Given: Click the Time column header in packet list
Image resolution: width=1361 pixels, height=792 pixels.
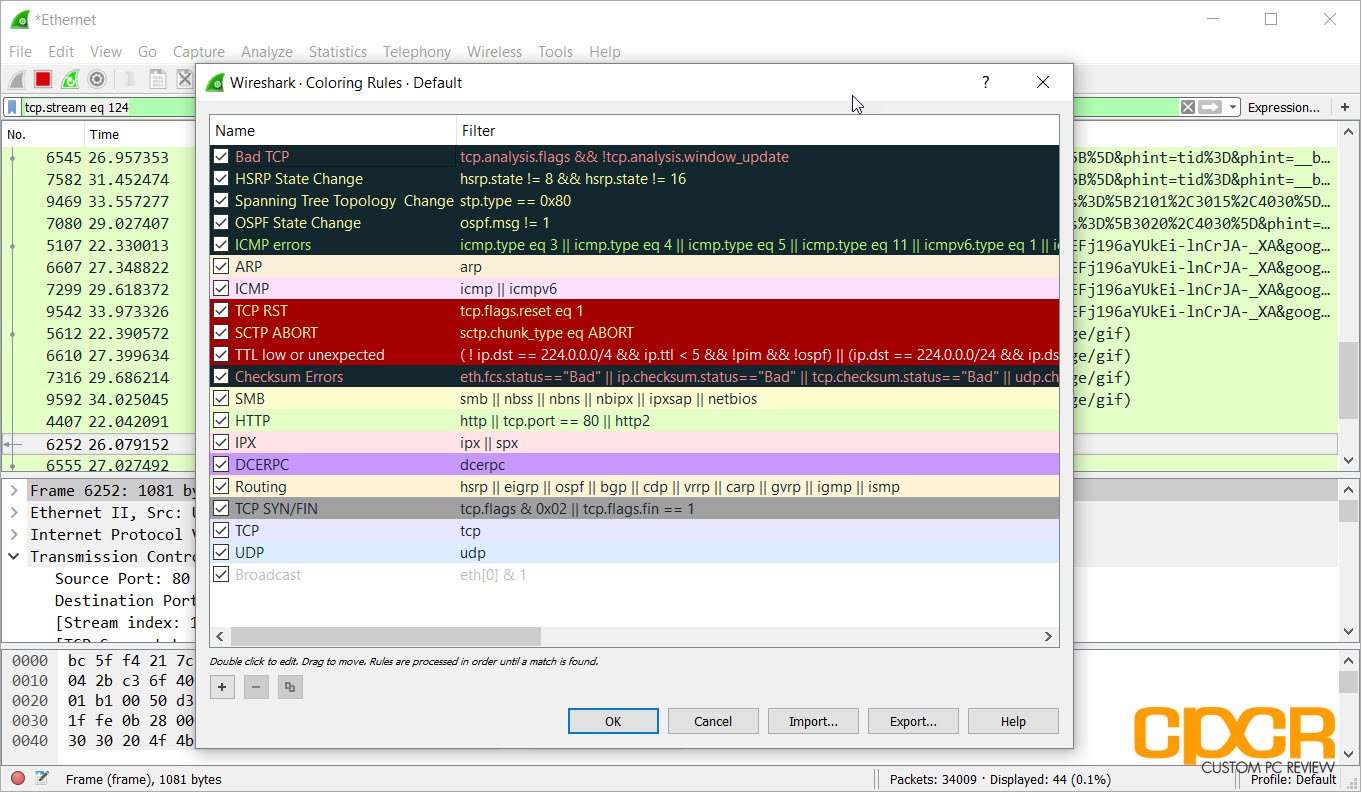Looking at the screenshot, I should click(x=104, y=134).
